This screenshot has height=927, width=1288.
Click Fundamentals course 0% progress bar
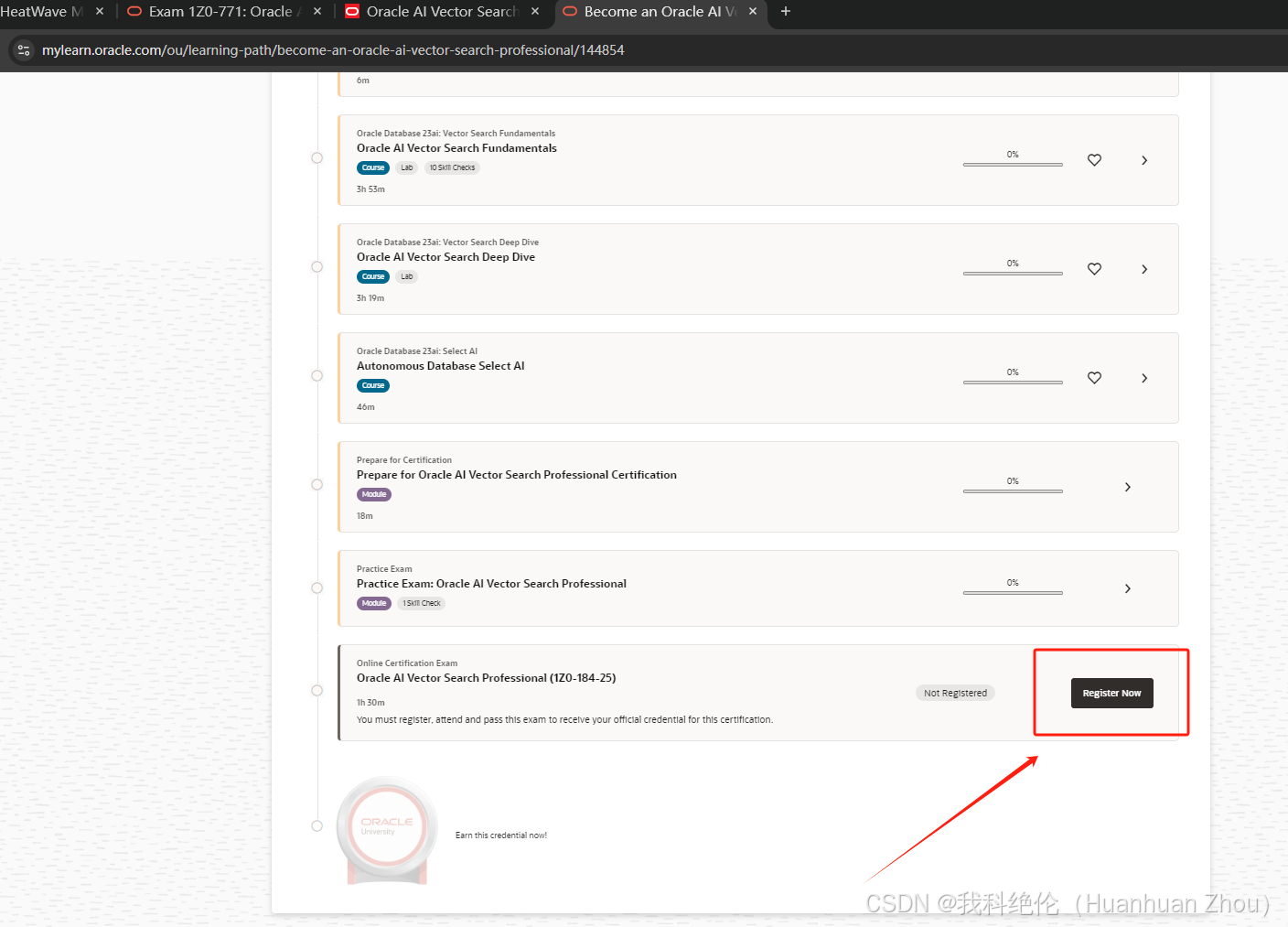1013,165
